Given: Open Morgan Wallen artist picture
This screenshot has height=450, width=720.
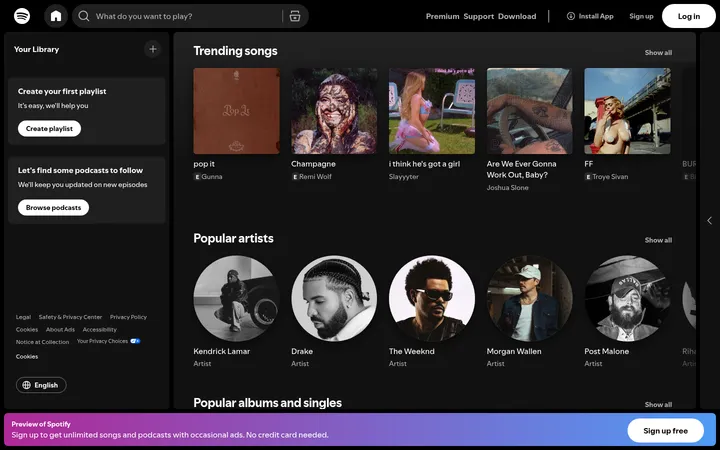Looking at the screenshot, I should (530, 298).
